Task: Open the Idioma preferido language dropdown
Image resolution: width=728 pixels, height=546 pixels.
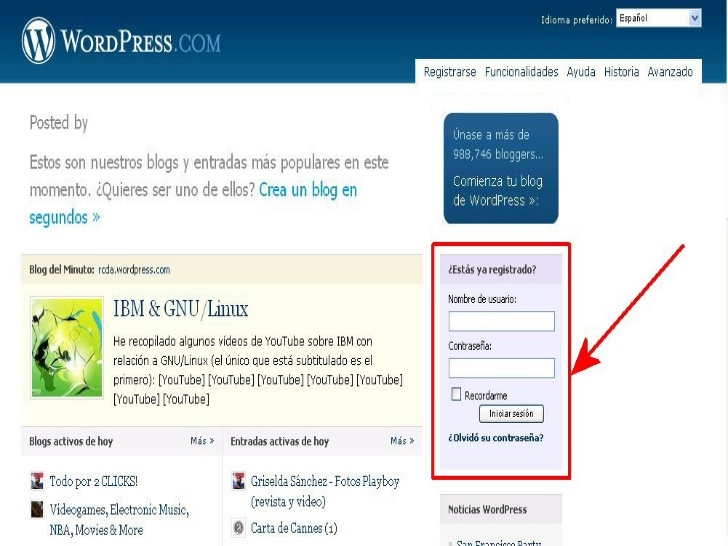Action: point(658,19)
